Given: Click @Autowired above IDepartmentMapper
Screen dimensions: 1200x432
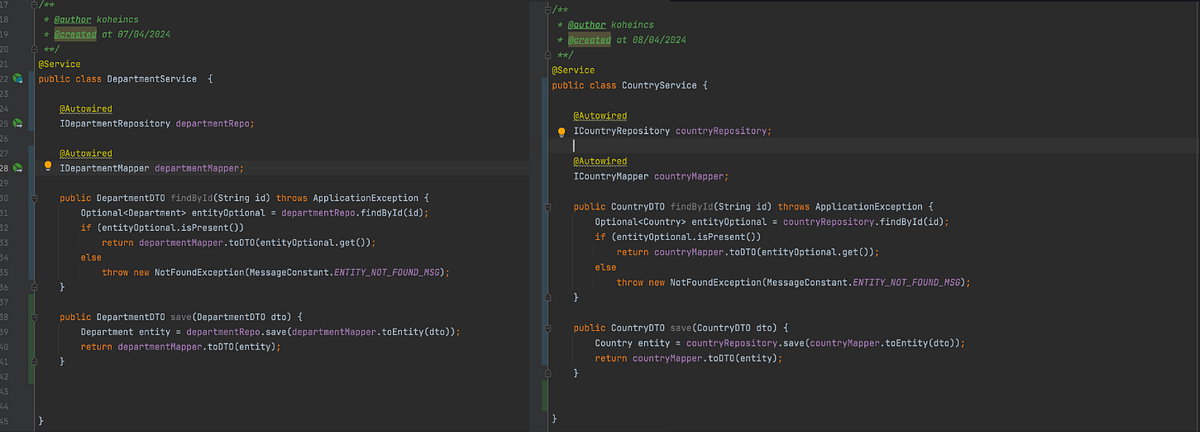Looking at the screenshot, I should [x=85, y=153].
